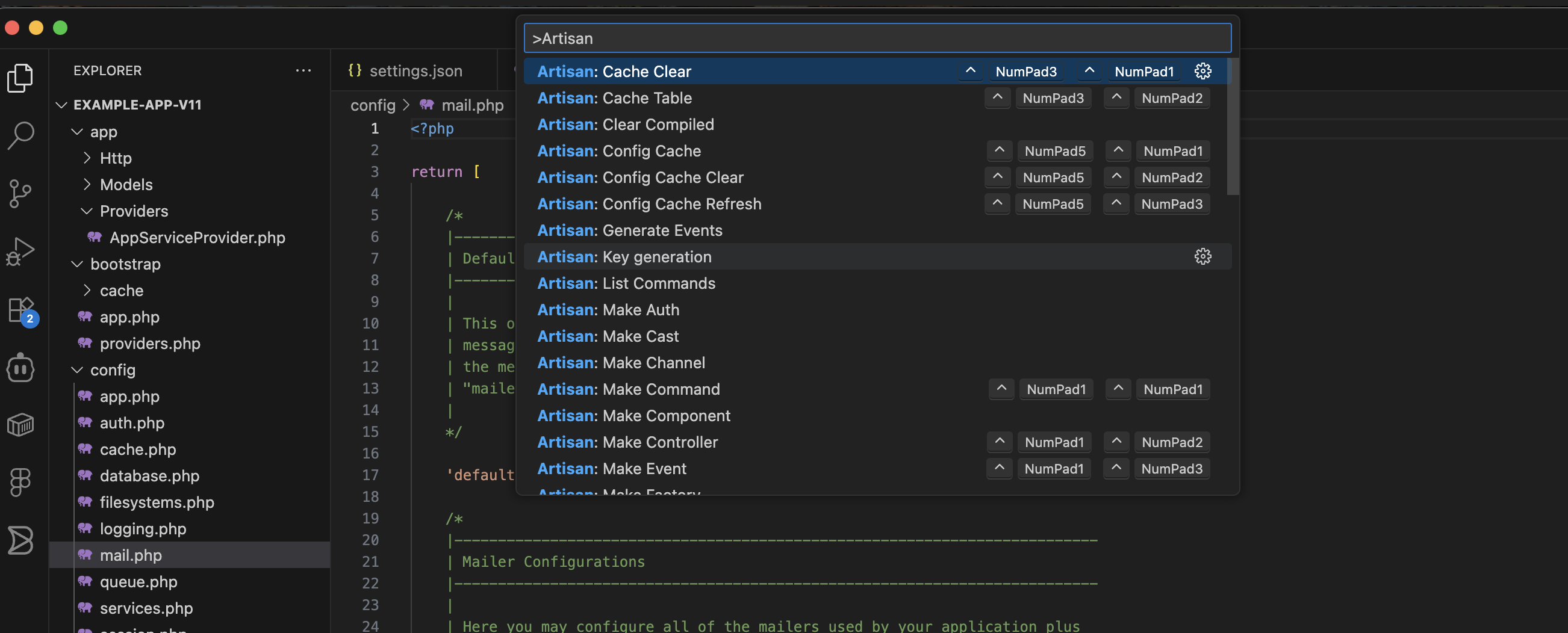Select Artisan: Make Cast
This screenshot has width=1568, height=633.
point(877,336)
